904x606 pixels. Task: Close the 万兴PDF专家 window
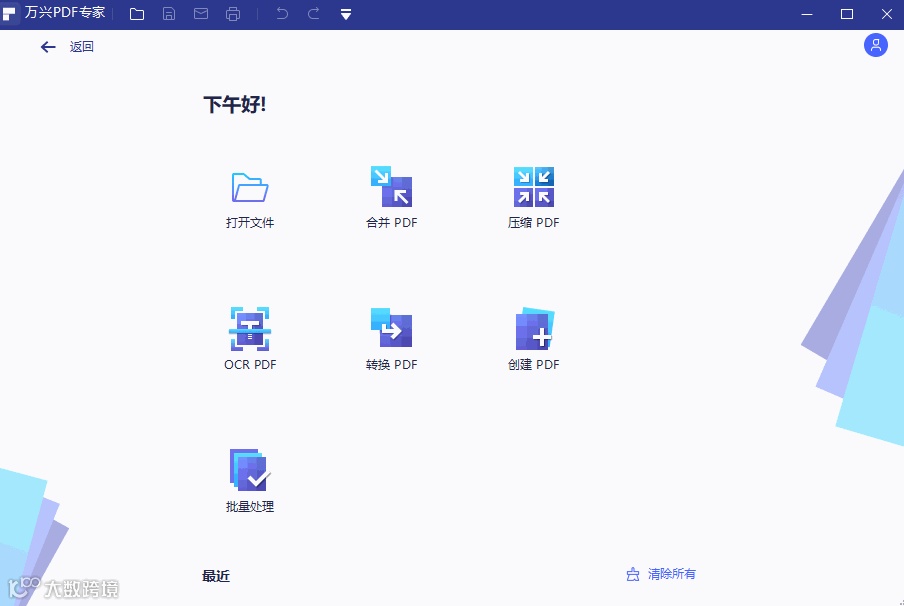[x=887, y=14]
